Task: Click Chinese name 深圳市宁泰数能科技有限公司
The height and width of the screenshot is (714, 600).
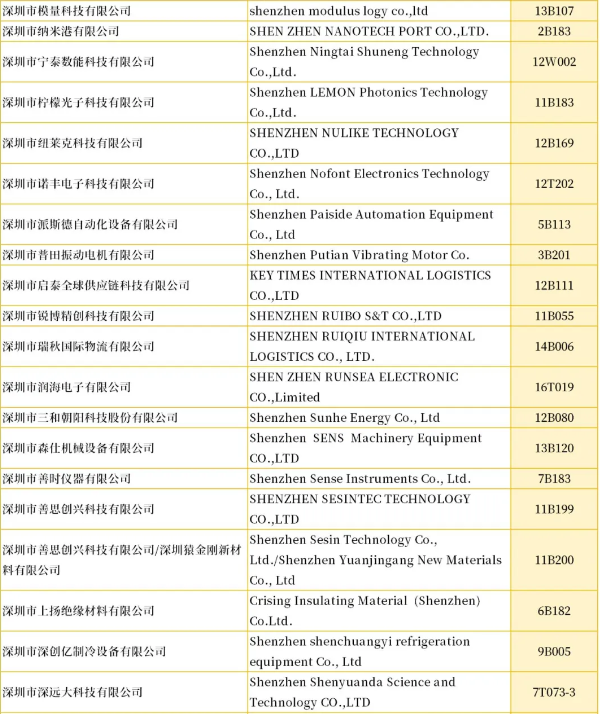Action: tap(78, 61)
